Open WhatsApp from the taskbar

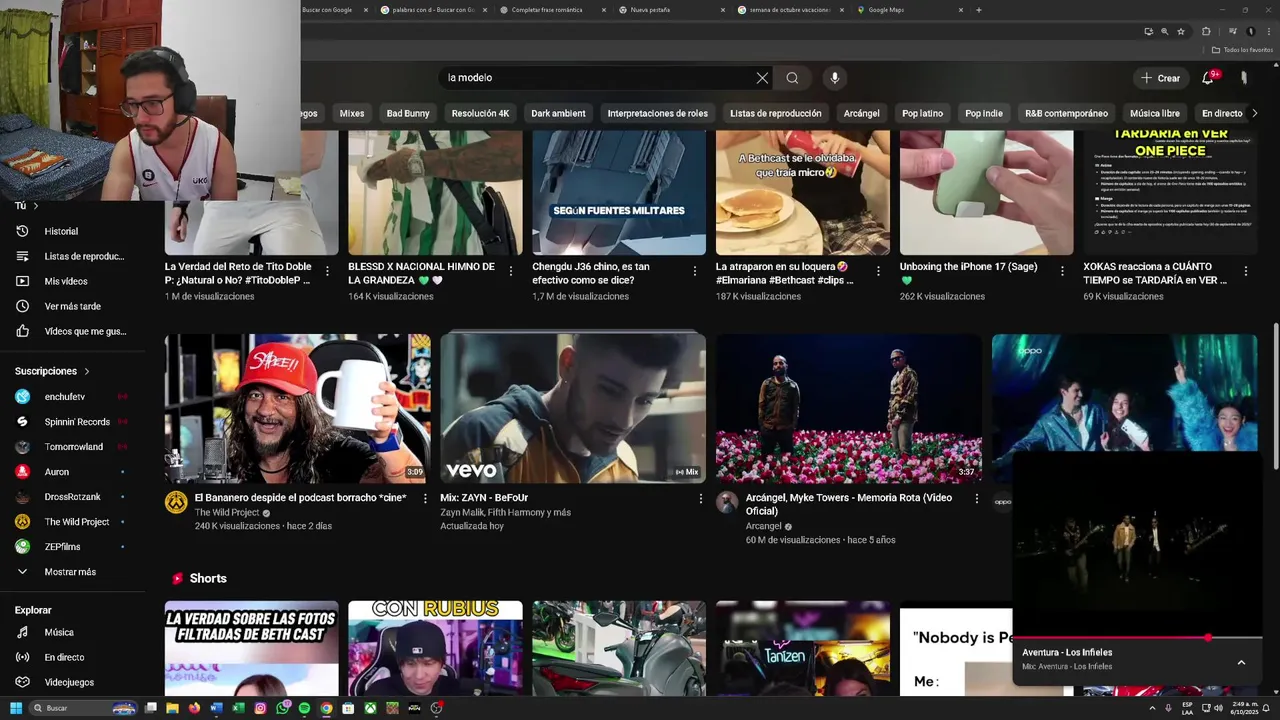click(x=282, y=708)
